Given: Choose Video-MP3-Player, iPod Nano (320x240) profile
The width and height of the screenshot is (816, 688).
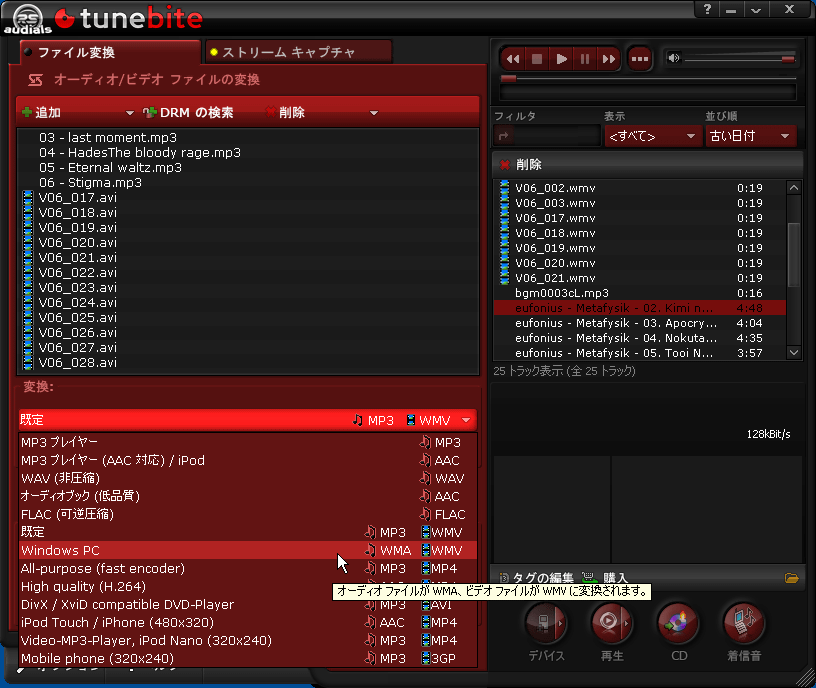Looking at the screenshot, I should [248, 641].
